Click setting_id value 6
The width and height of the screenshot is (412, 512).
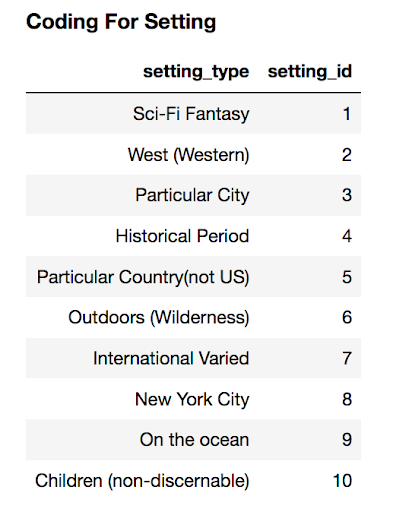coord(347,317)
